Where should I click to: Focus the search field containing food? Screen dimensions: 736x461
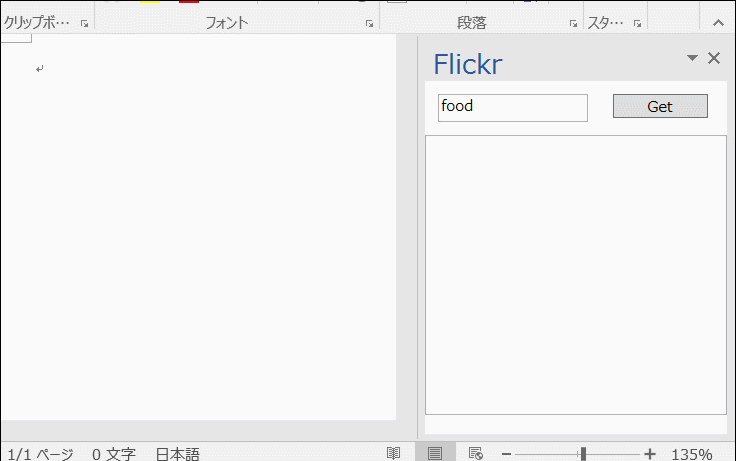(x=513, y=108)
